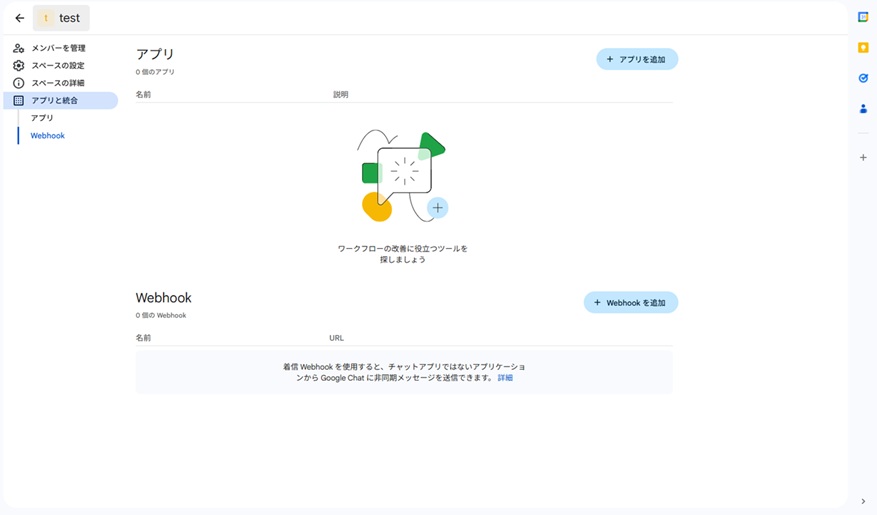Click the apps grid icon in sidebar

[x=18, y=101]
